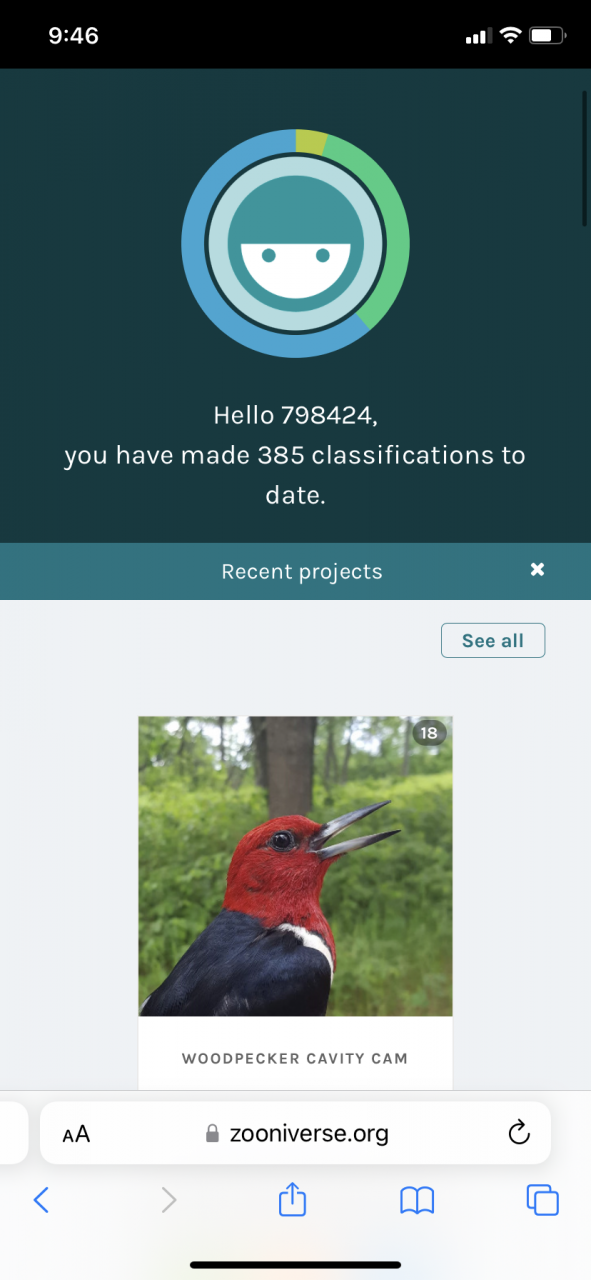This screenshot has height=1280, width=591.
Task: Click the See all button
Action: tap(493, 640)
